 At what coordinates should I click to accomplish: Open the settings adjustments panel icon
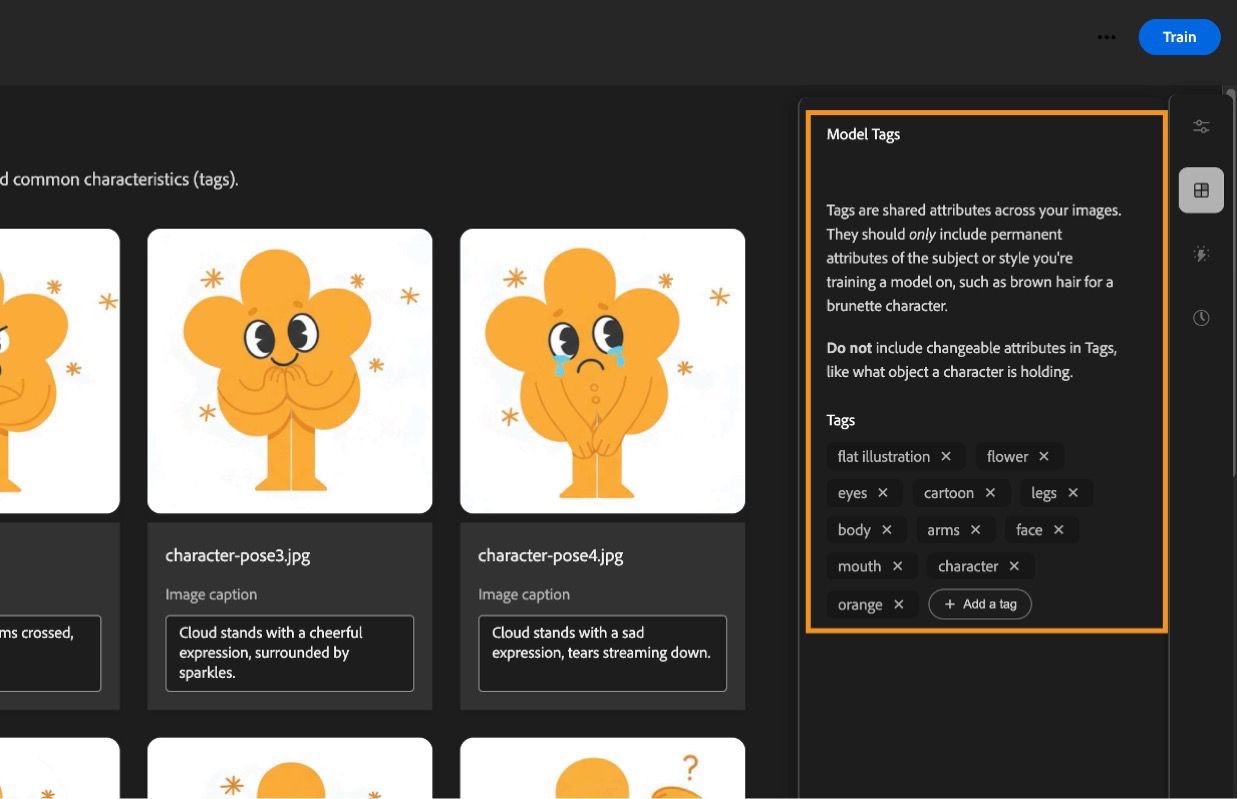(1201, 126)
